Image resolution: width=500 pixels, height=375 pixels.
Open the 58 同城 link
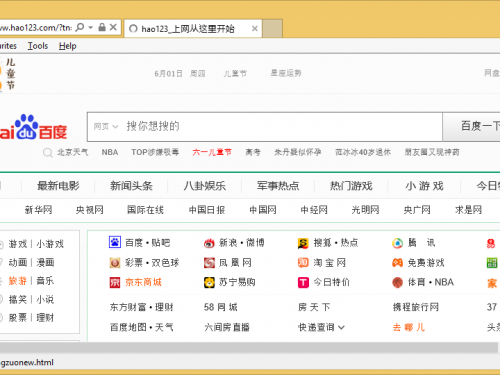(x=221, y=307)
